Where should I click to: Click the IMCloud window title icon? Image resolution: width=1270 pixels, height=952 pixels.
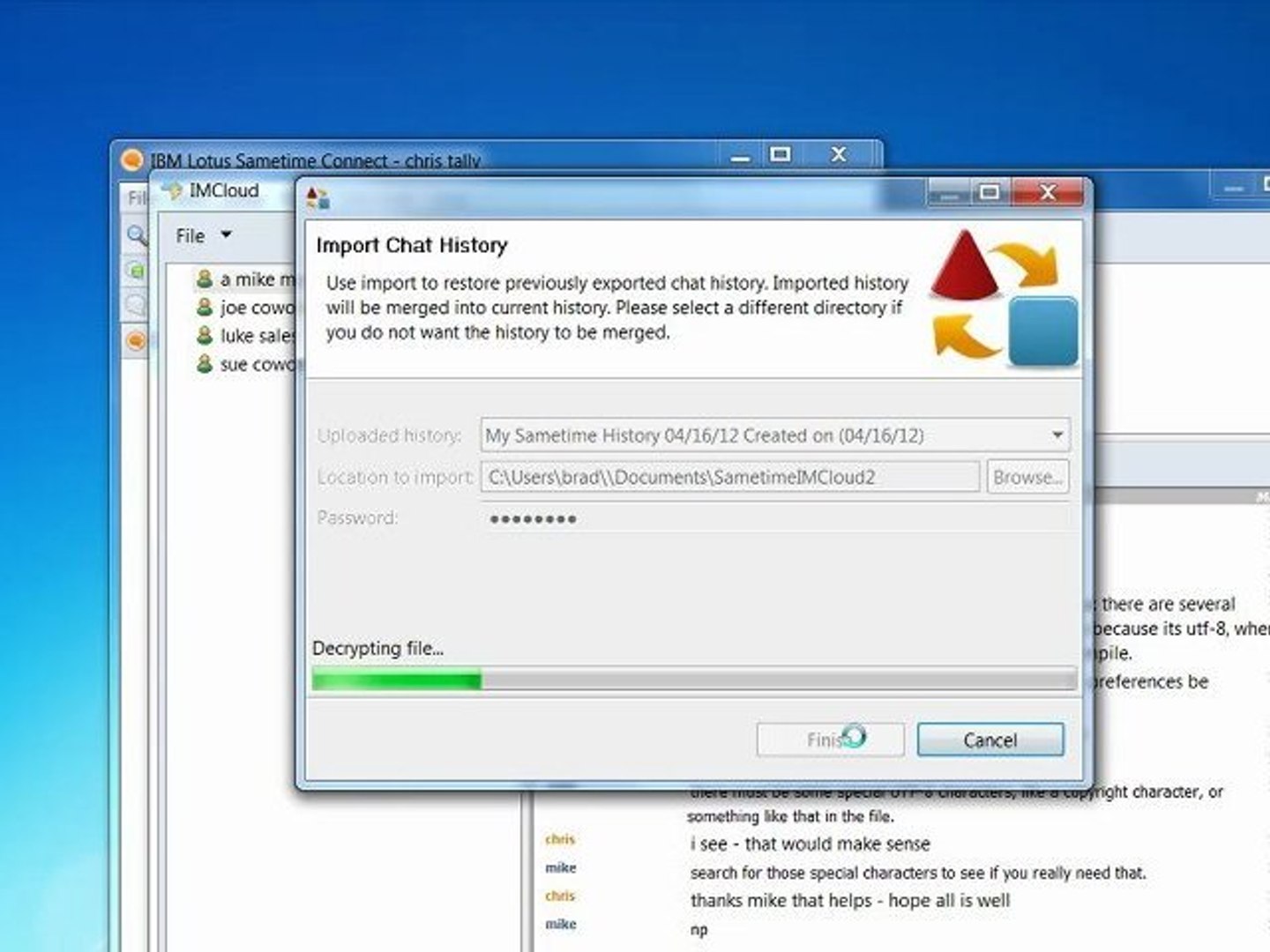coord(174,190)
